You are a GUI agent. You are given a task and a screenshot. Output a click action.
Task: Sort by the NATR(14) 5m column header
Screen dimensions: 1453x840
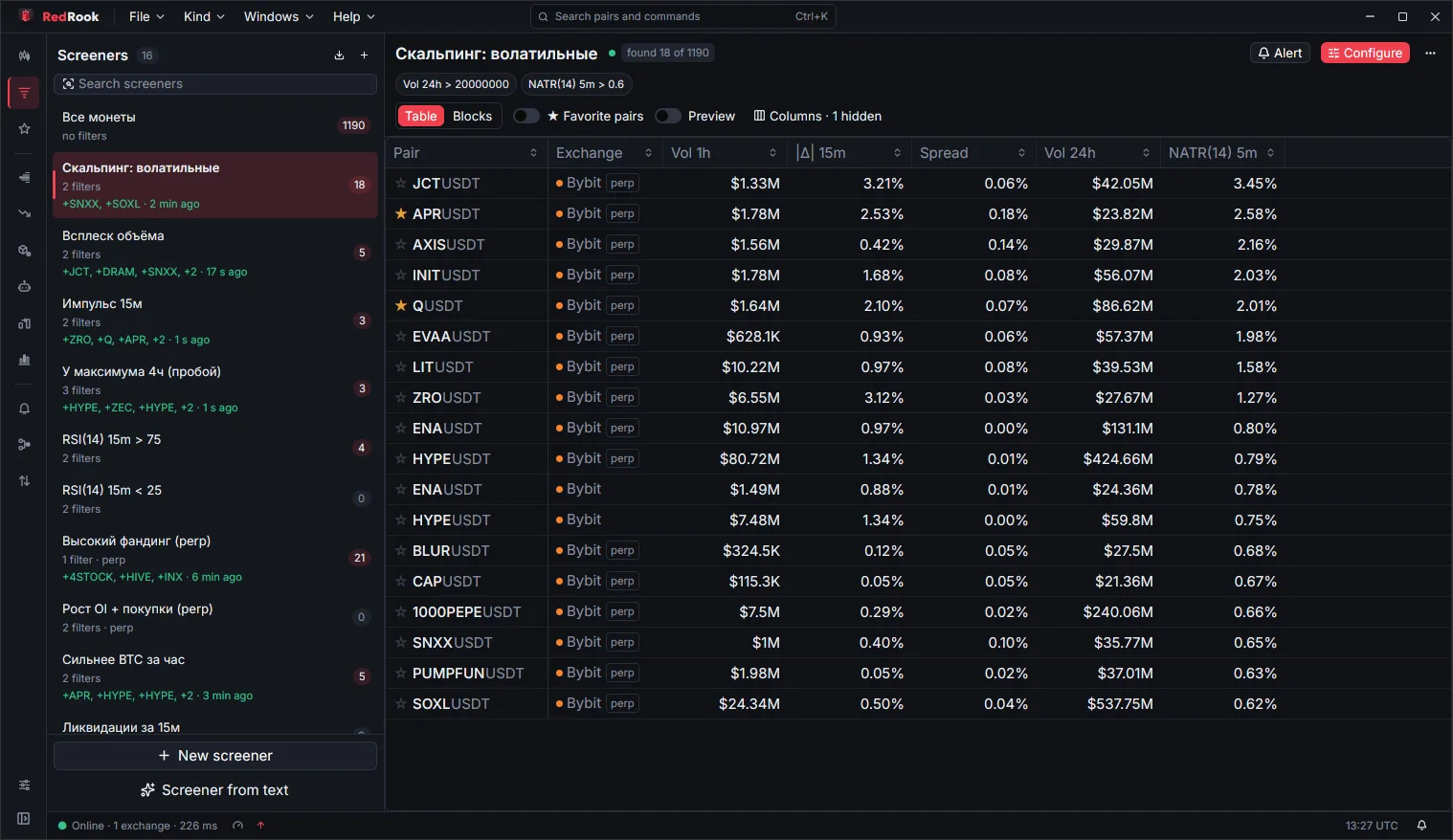click(1221, 153)
